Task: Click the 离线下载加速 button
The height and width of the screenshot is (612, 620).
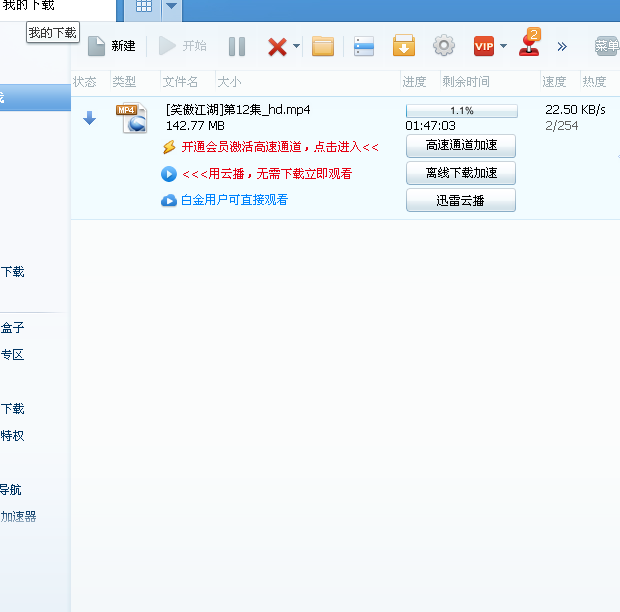Action: click(x=461, y=173)
